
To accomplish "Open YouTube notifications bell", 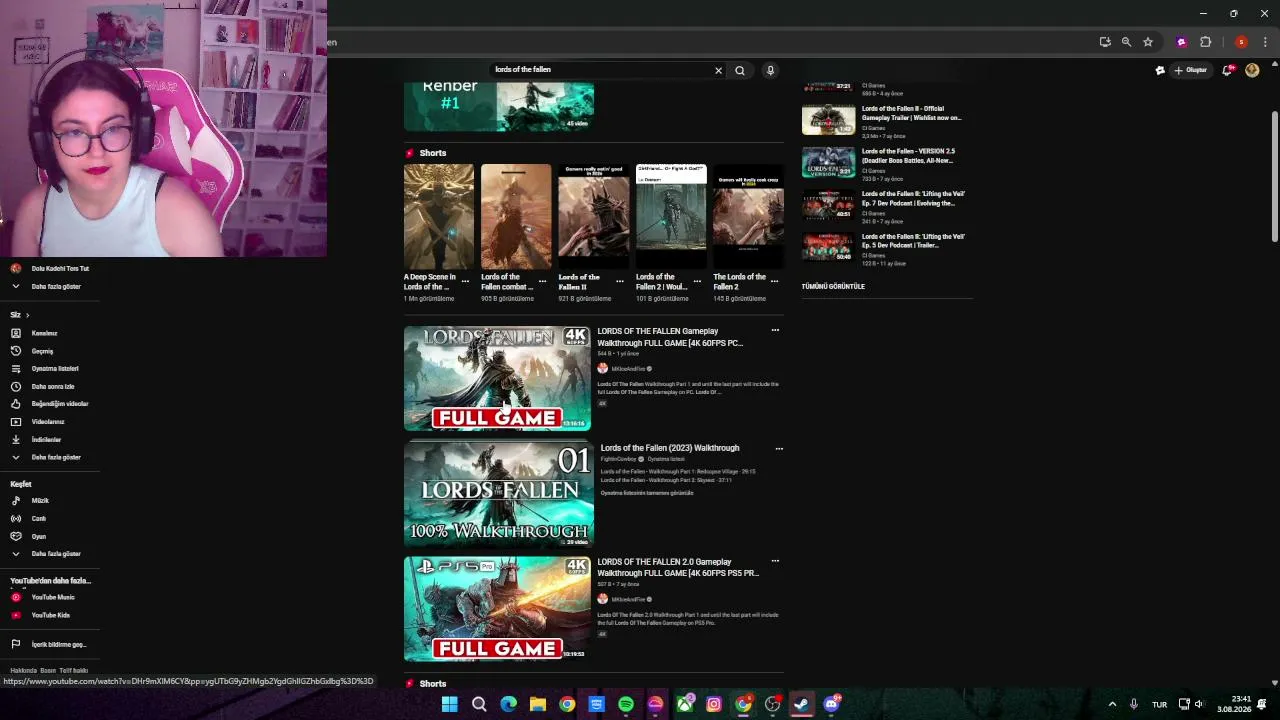I will 1227,70.
